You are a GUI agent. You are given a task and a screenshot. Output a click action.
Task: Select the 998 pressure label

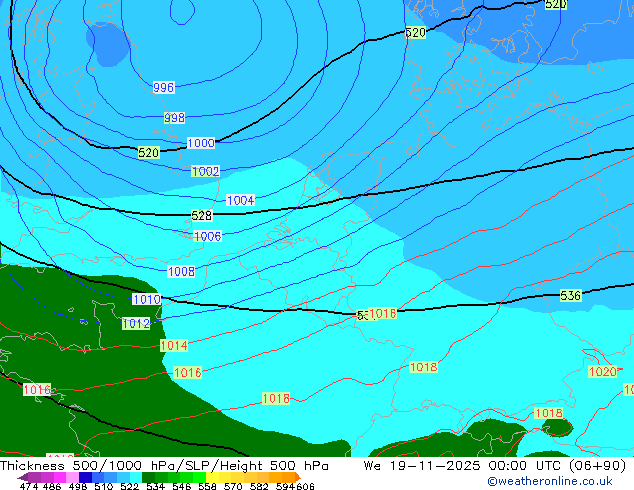click(x=174, y=118)
